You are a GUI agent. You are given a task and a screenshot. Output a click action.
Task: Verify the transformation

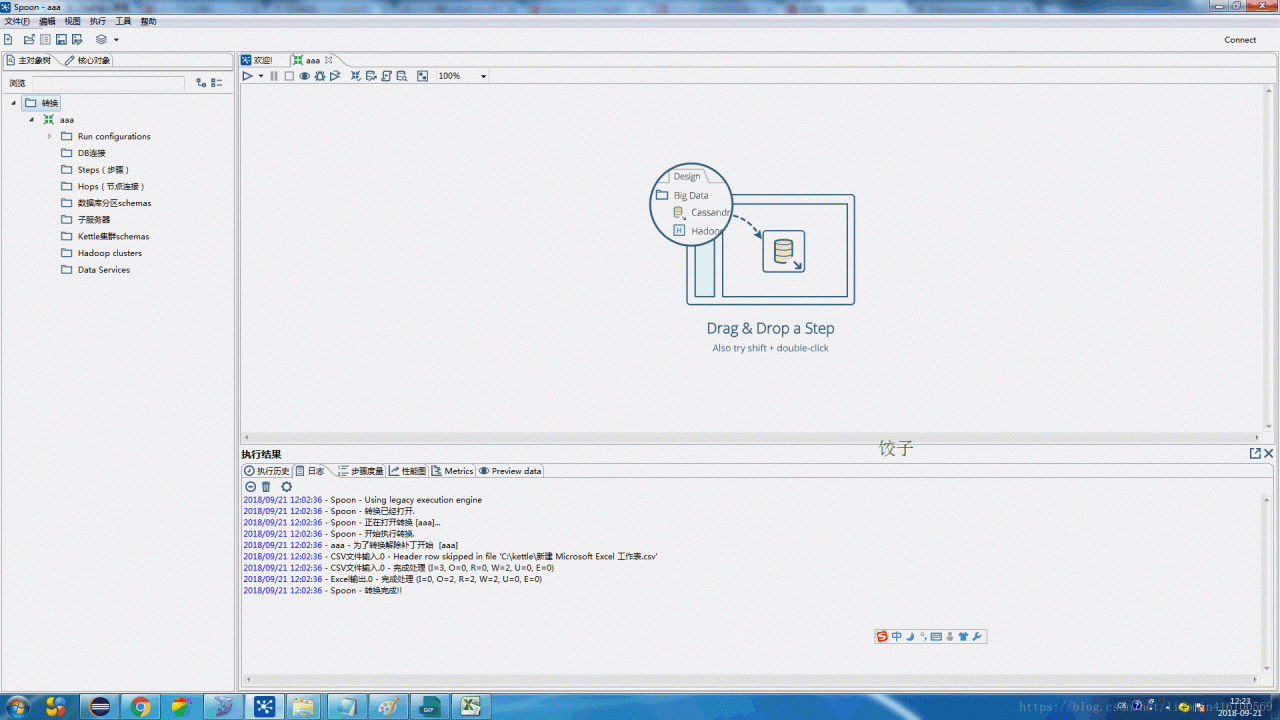pos(355,76)
